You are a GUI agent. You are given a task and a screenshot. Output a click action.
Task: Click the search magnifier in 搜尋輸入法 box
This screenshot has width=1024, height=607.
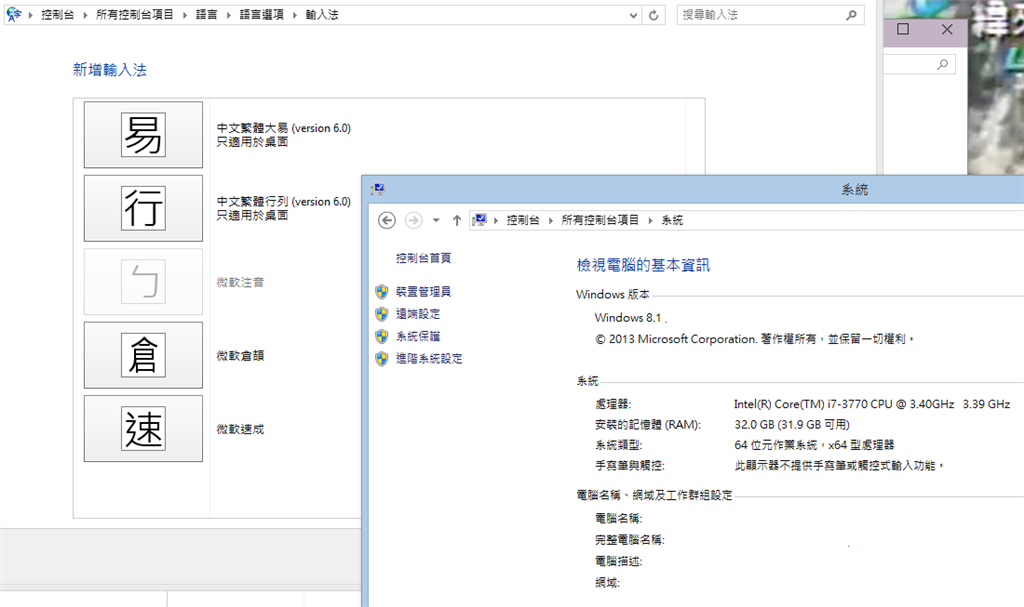coord(851,15)
